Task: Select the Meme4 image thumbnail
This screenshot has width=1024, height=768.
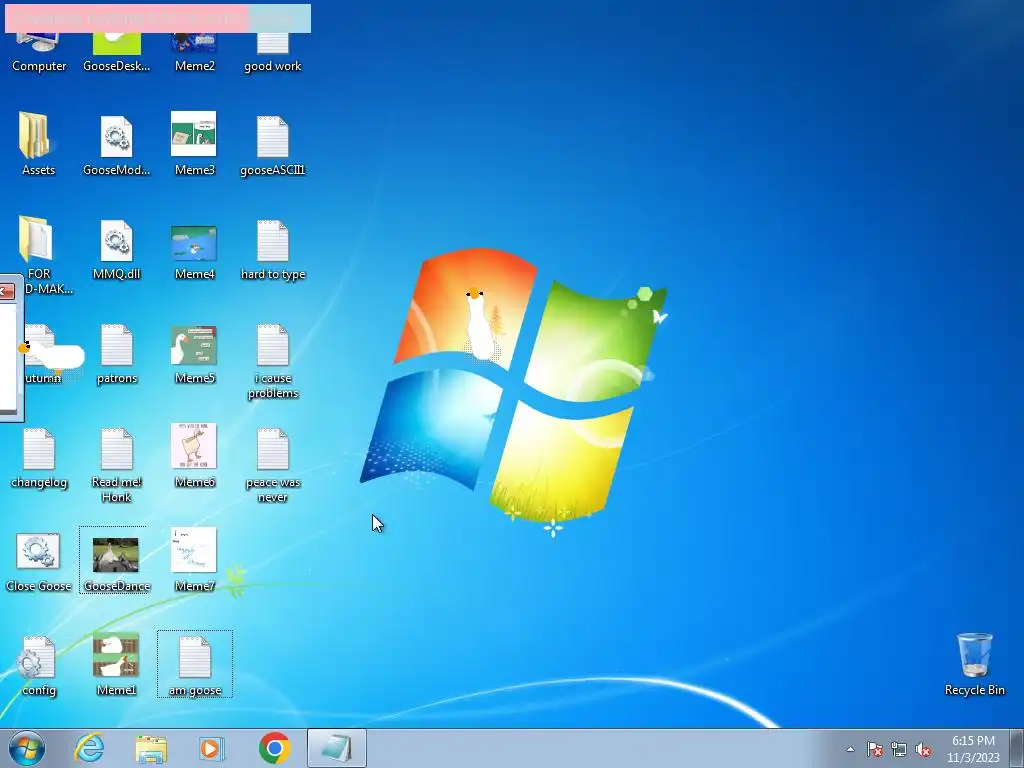Action: point(194,251)
